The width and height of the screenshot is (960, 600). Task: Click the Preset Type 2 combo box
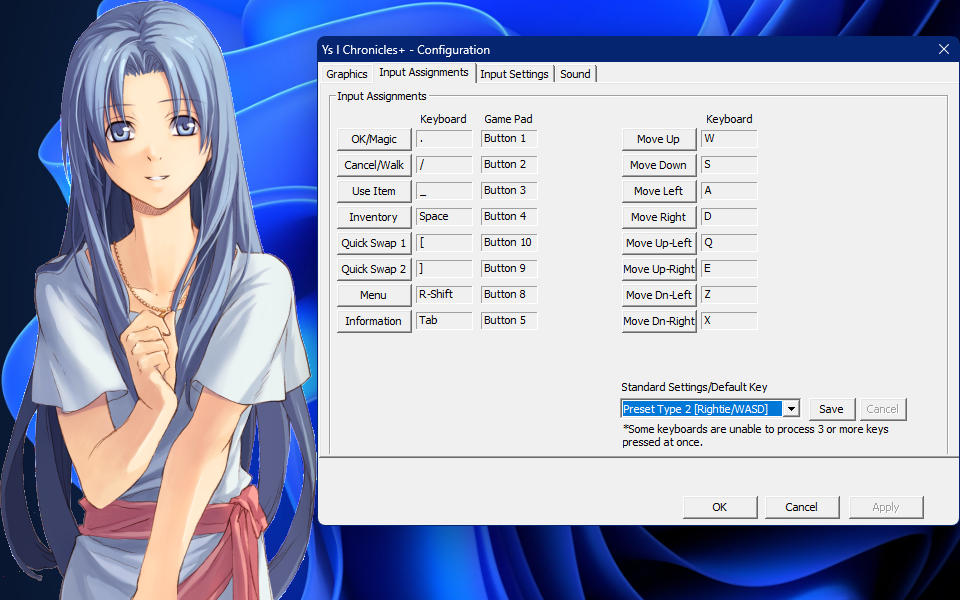(701, 409)
